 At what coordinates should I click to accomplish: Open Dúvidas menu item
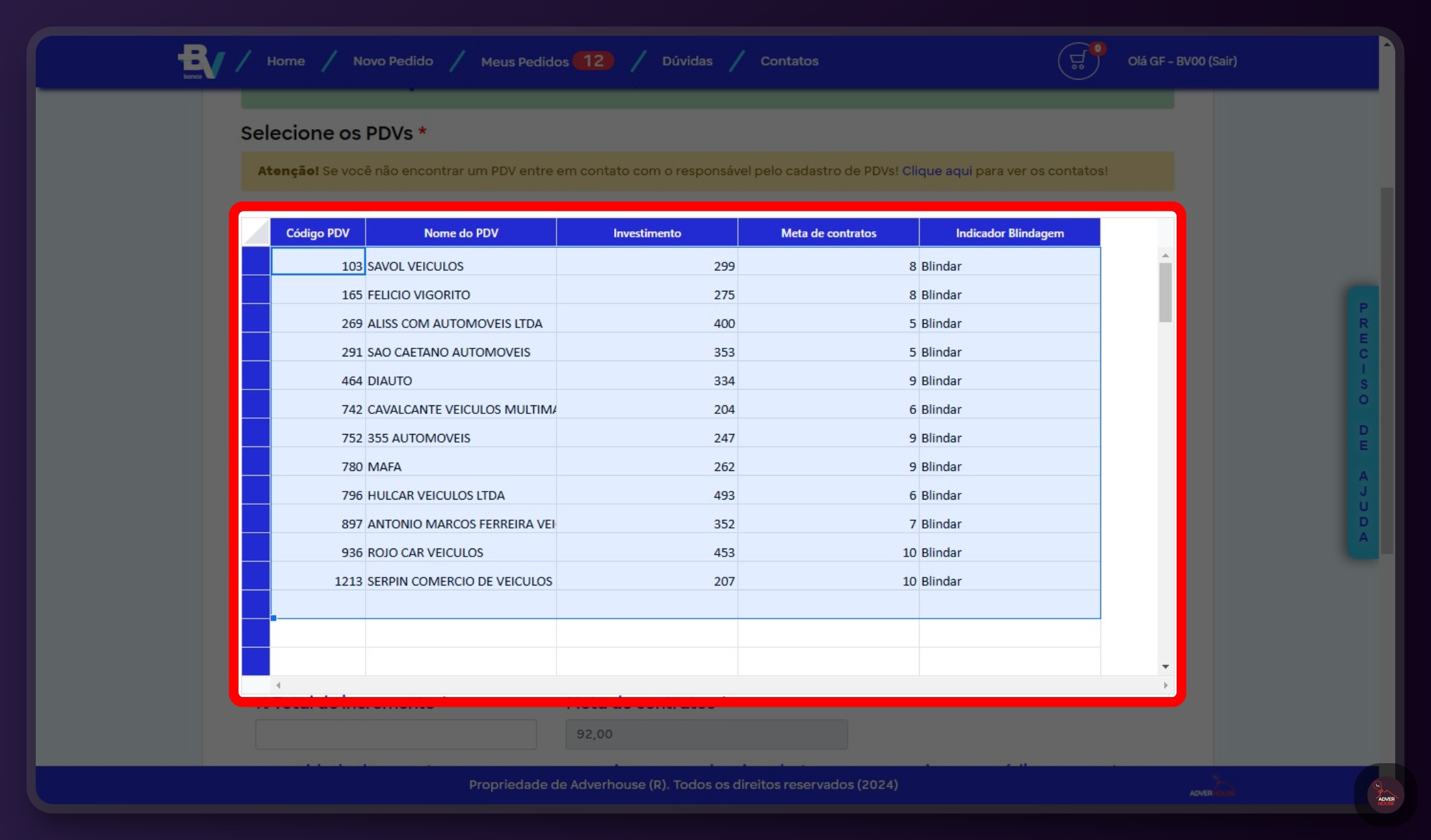point(687,61)
